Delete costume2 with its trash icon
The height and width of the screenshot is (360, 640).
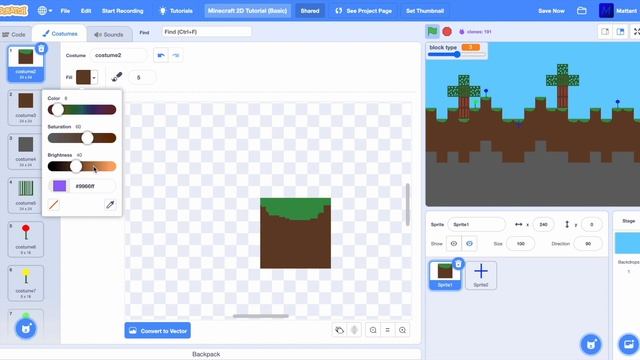coord(41,49)
